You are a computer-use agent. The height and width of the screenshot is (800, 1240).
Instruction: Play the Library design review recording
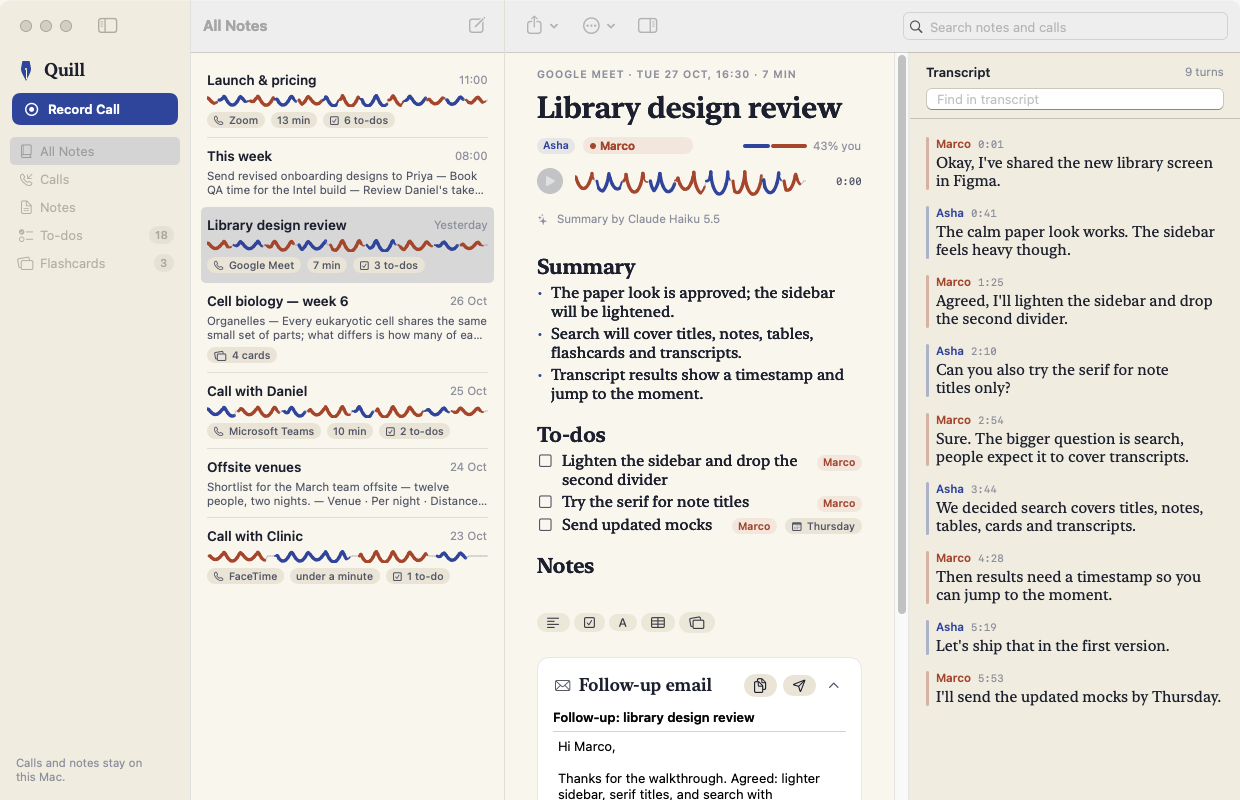coord(550,181)
